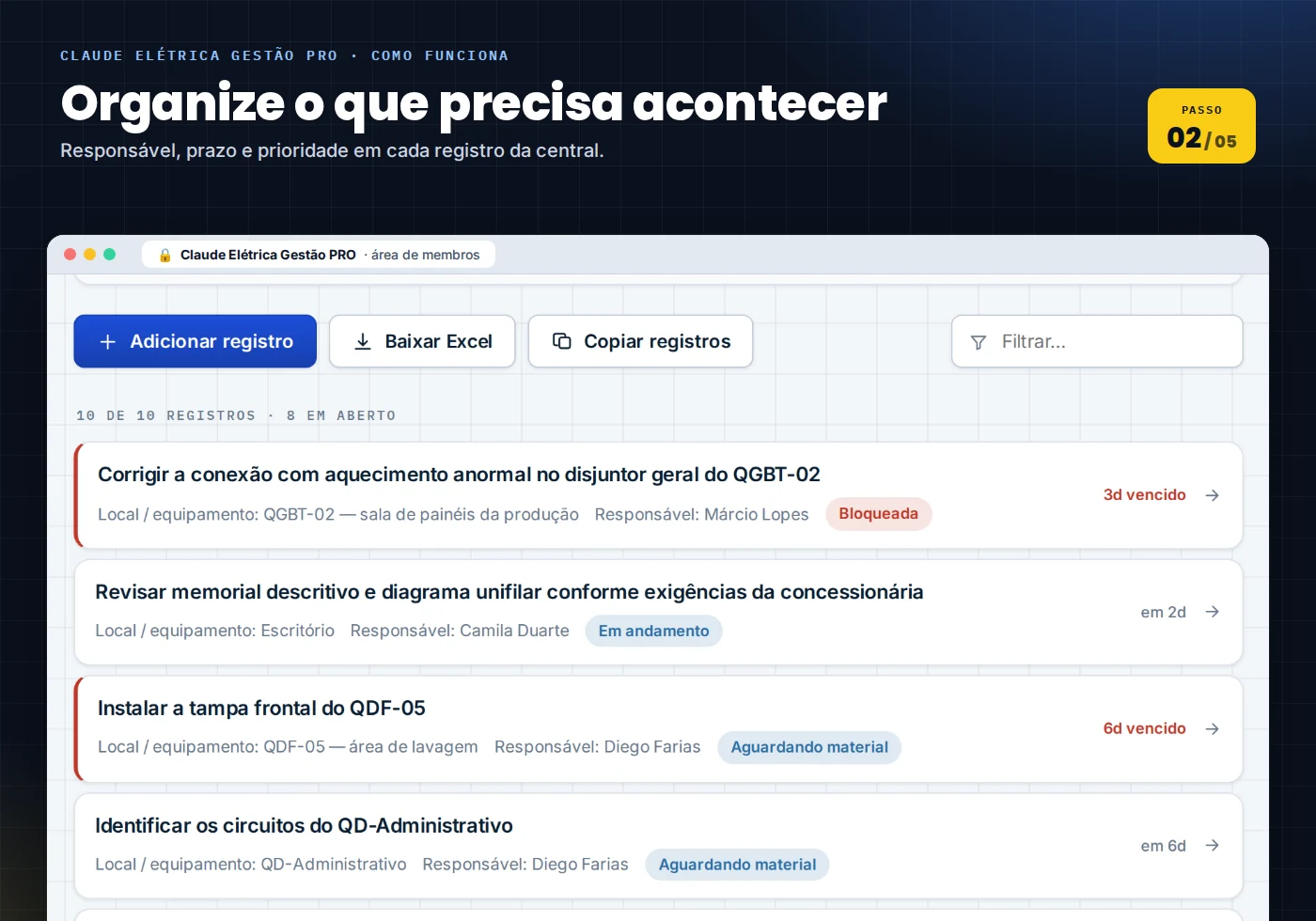Click the 'Claude Elétrica Gestão PRO' address bar title
Image resolution: width=1316 pixels, height=921 pixels.
[268, 255]
